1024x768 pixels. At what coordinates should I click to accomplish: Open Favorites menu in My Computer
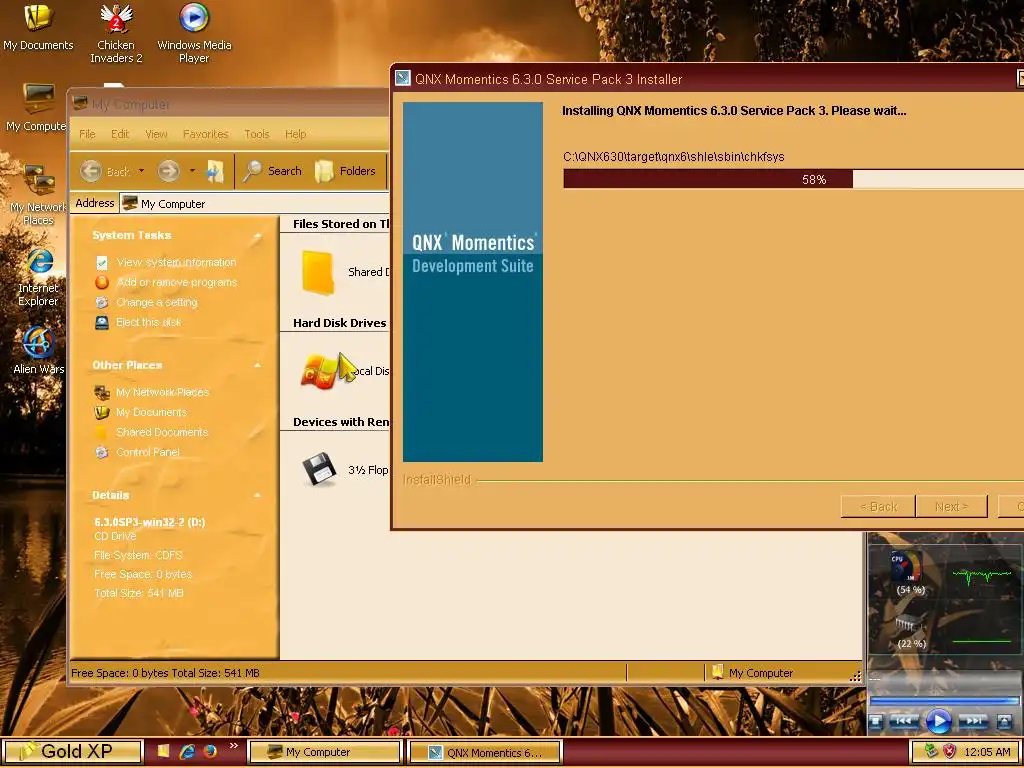205,134
